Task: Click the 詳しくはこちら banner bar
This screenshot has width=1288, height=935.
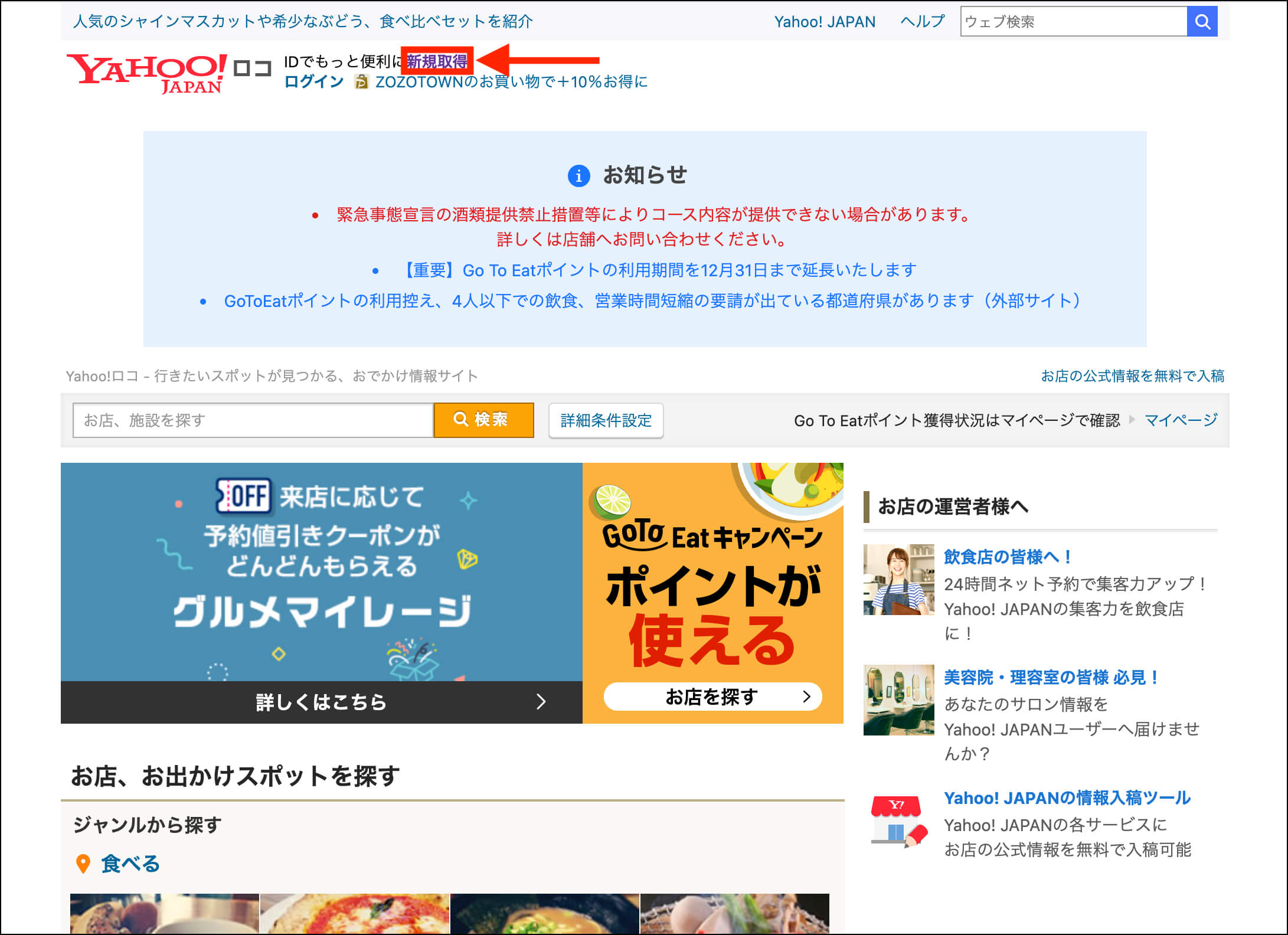Action: click(322, 702)
